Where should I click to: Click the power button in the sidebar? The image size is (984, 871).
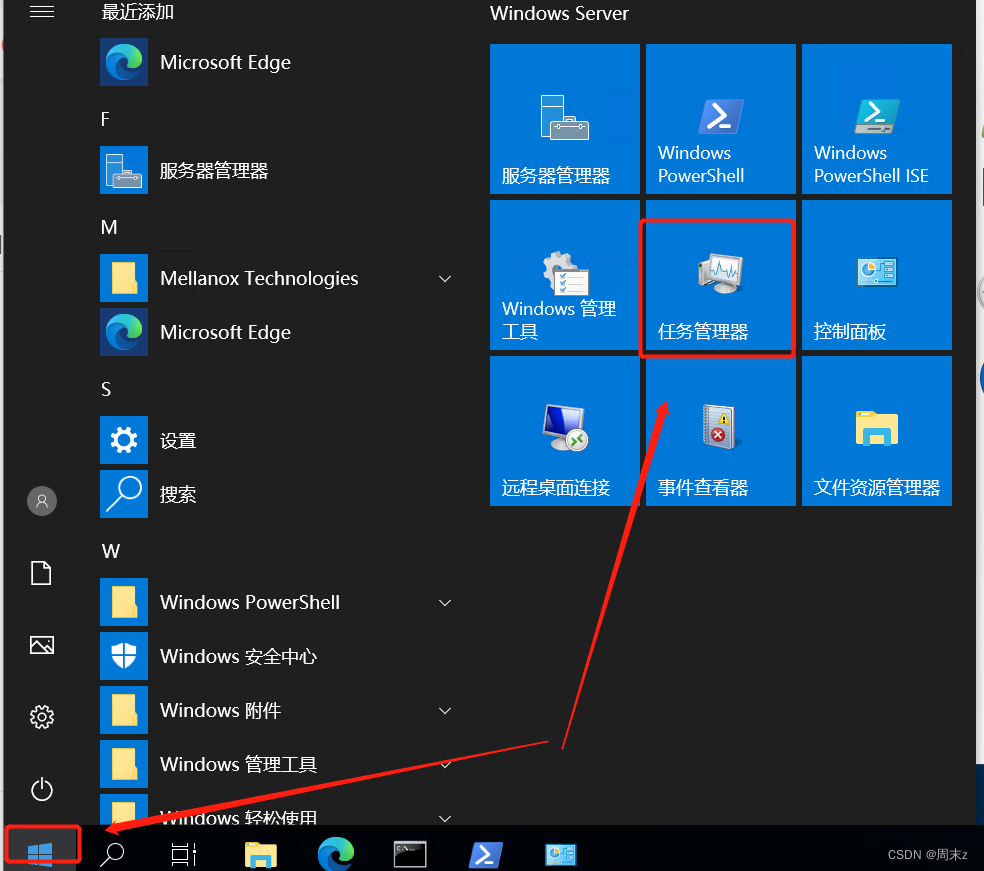pyautogui.click(x=42, y=789)
